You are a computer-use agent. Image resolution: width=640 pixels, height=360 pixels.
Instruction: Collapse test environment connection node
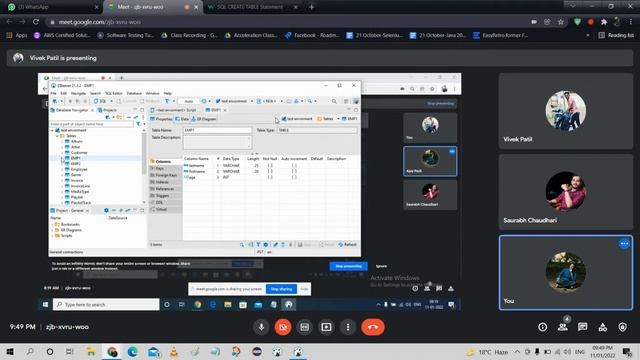pyautogui.click(x=52, y=130)
